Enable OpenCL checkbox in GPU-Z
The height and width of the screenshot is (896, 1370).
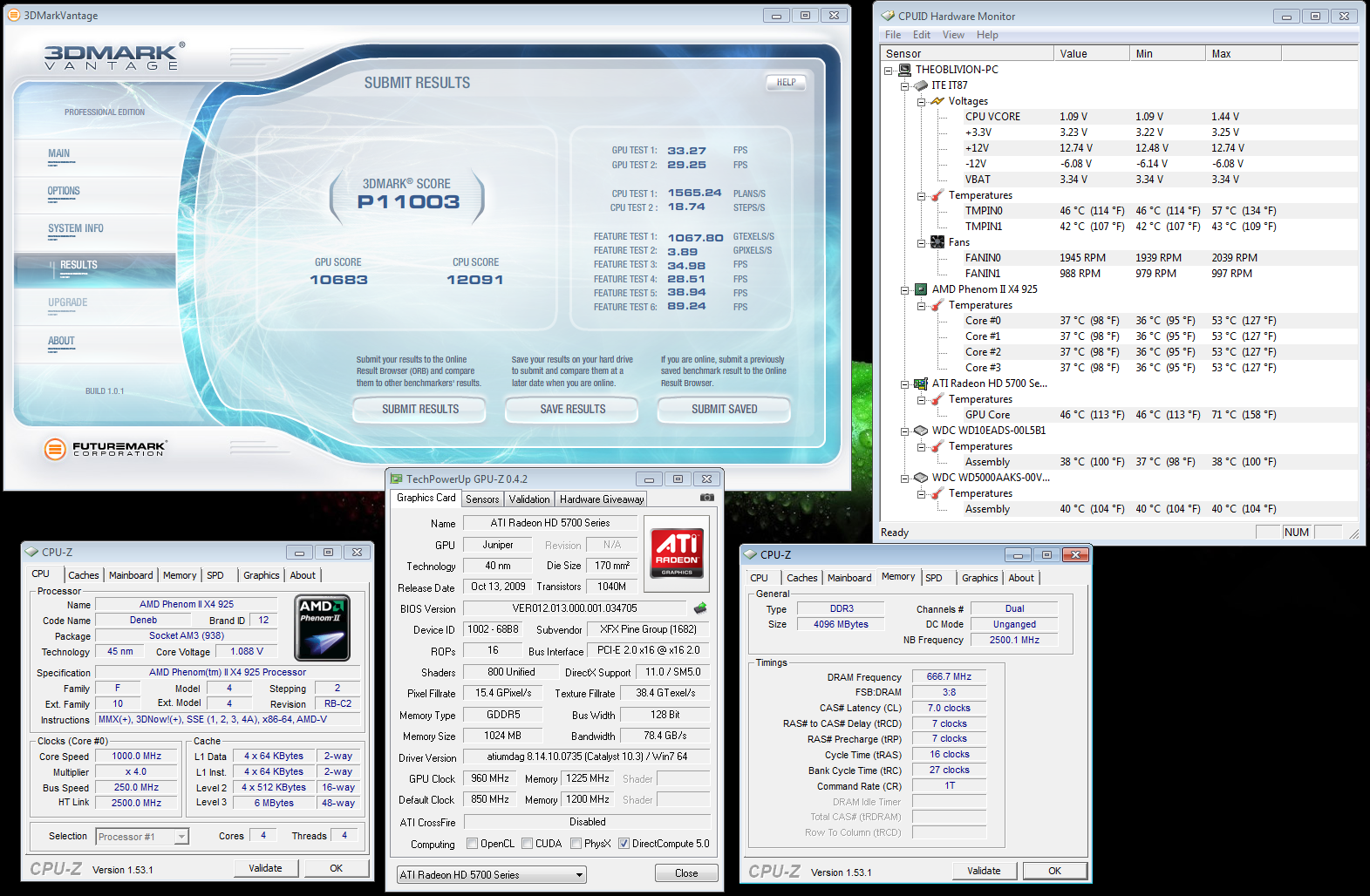[x=472, y=844]
